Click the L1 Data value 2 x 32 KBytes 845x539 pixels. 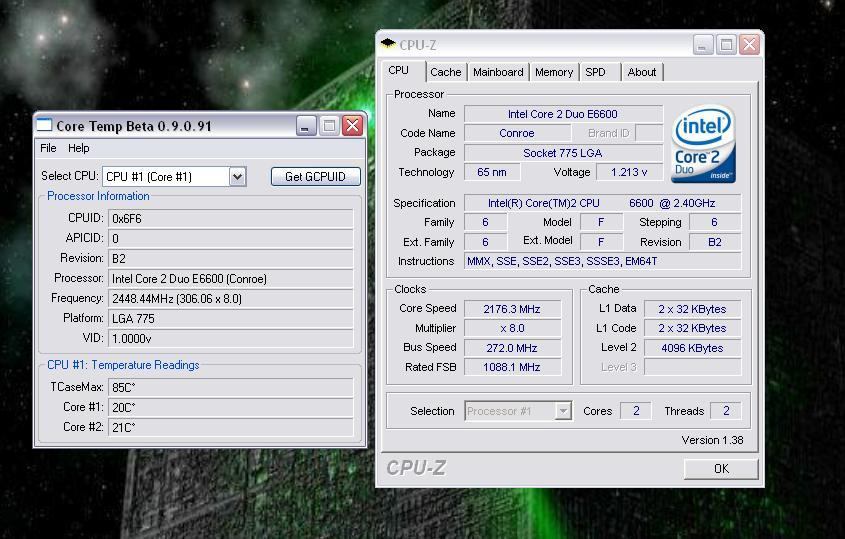(x=692, y=309)
